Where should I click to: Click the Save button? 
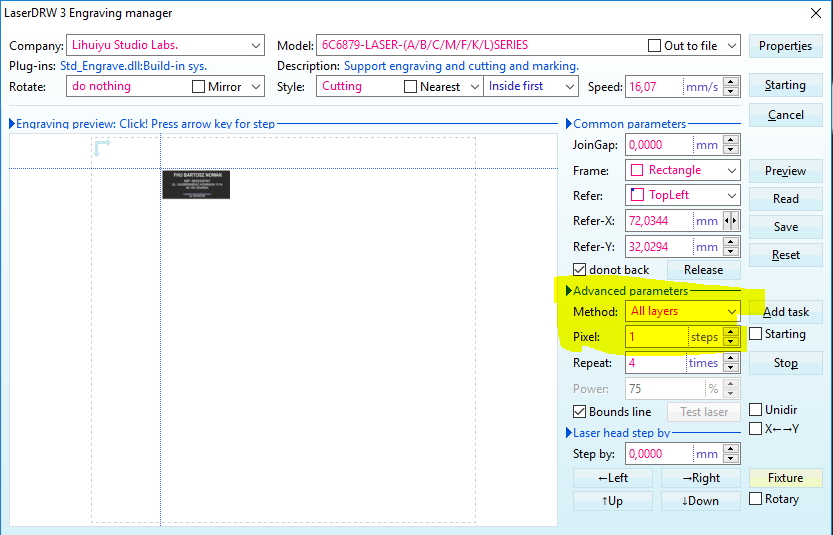pos(785,227)
